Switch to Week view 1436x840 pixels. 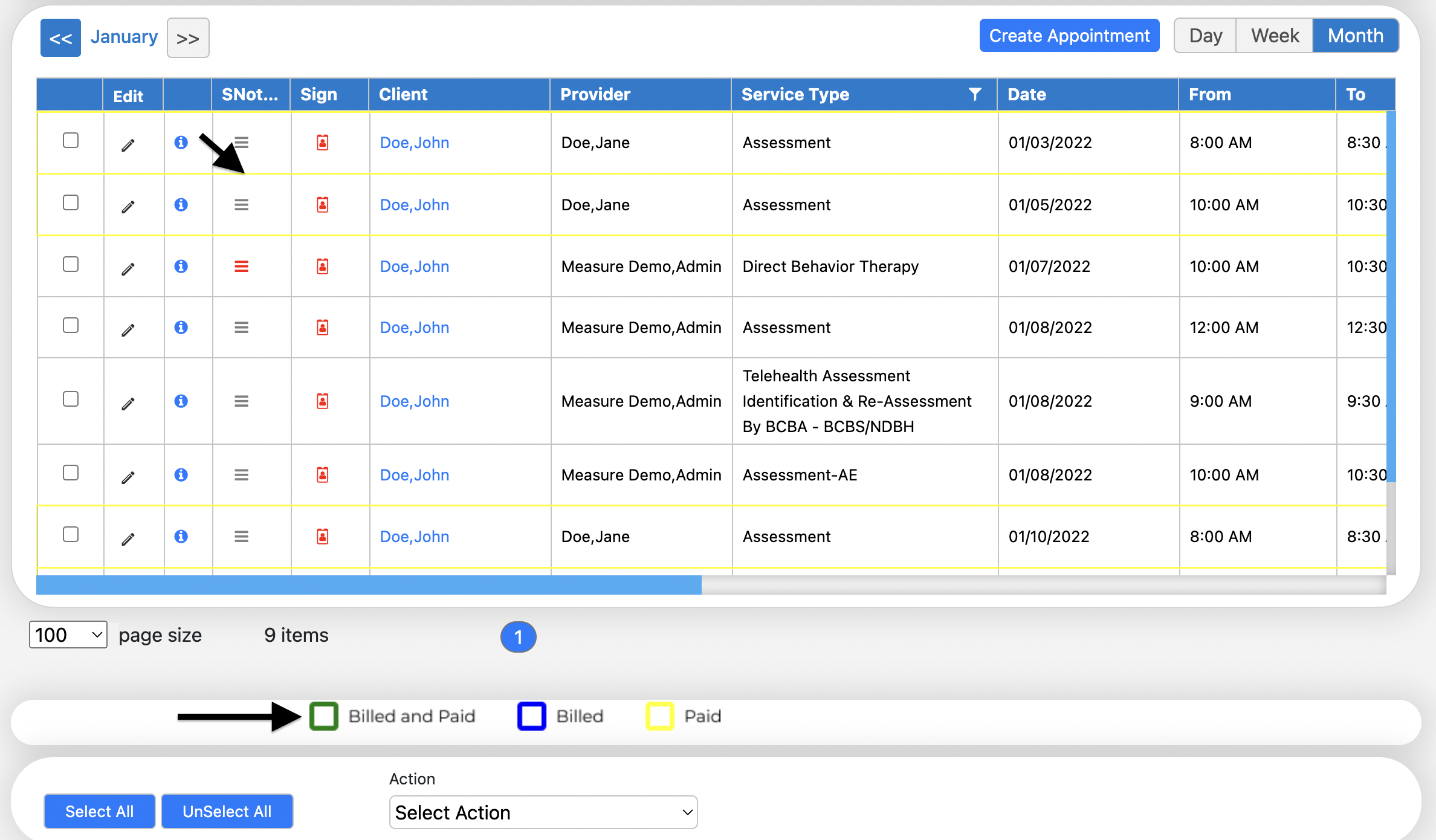(x=1274, y=36)
